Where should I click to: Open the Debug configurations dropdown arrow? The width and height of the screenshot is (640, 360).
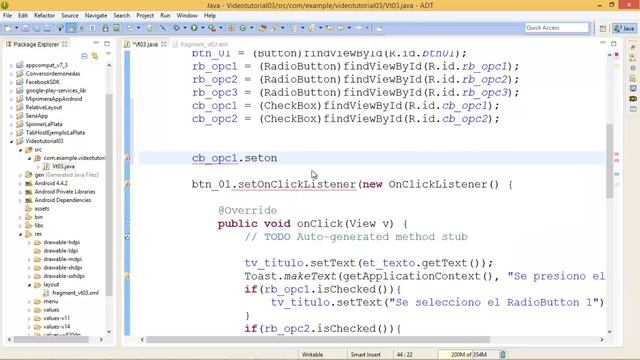185,28
